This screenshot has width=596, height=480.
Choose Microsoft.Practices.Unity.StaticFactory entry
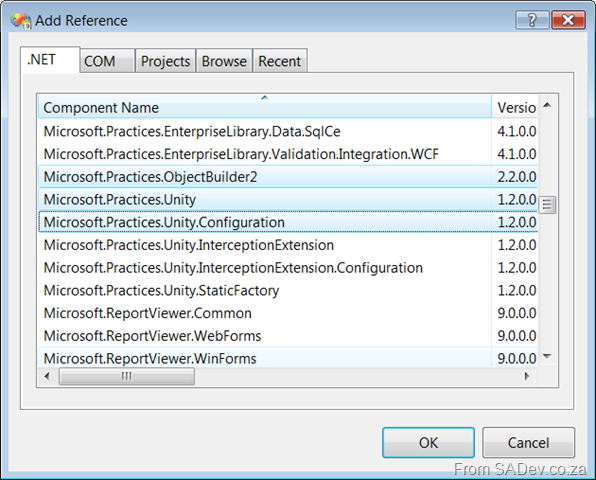(x=288, y=291)
